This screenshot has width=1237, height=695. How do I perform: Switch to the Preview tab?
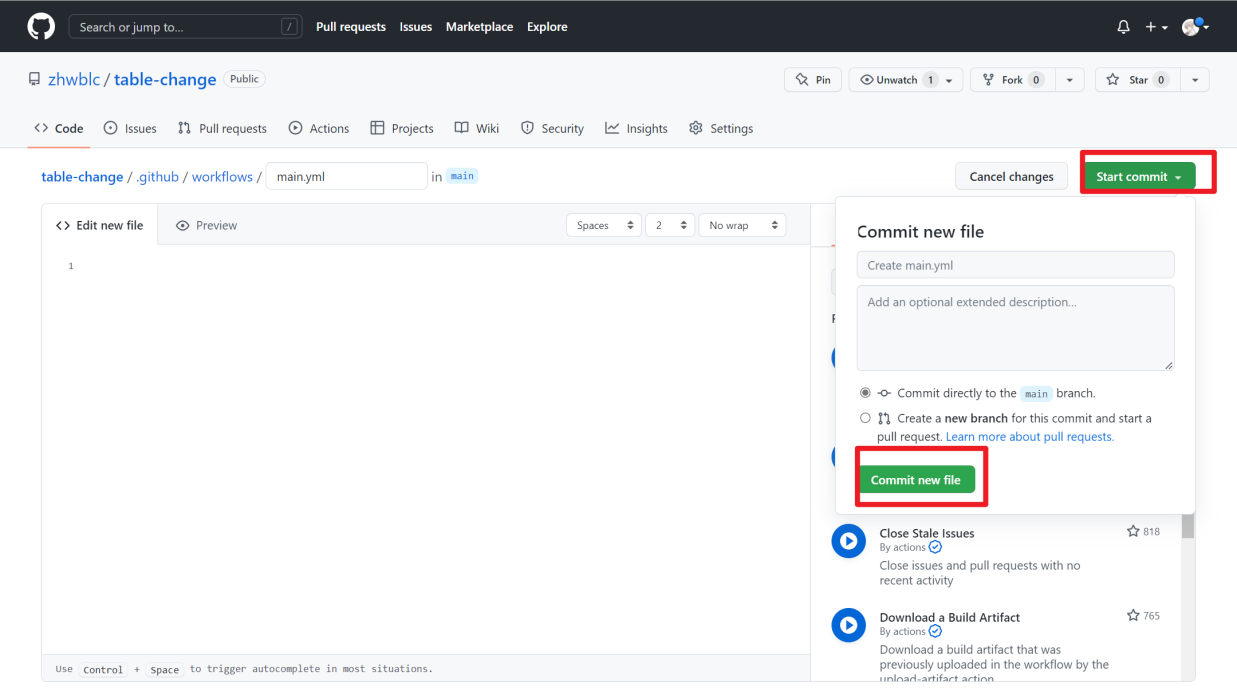[206, 225]
